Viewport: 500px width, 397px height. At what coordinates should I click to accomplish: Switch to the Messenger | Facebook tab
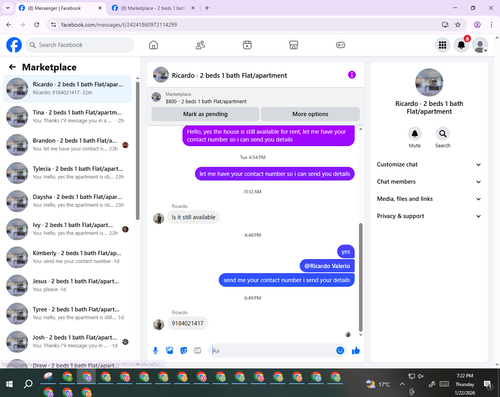click(60, 8)
